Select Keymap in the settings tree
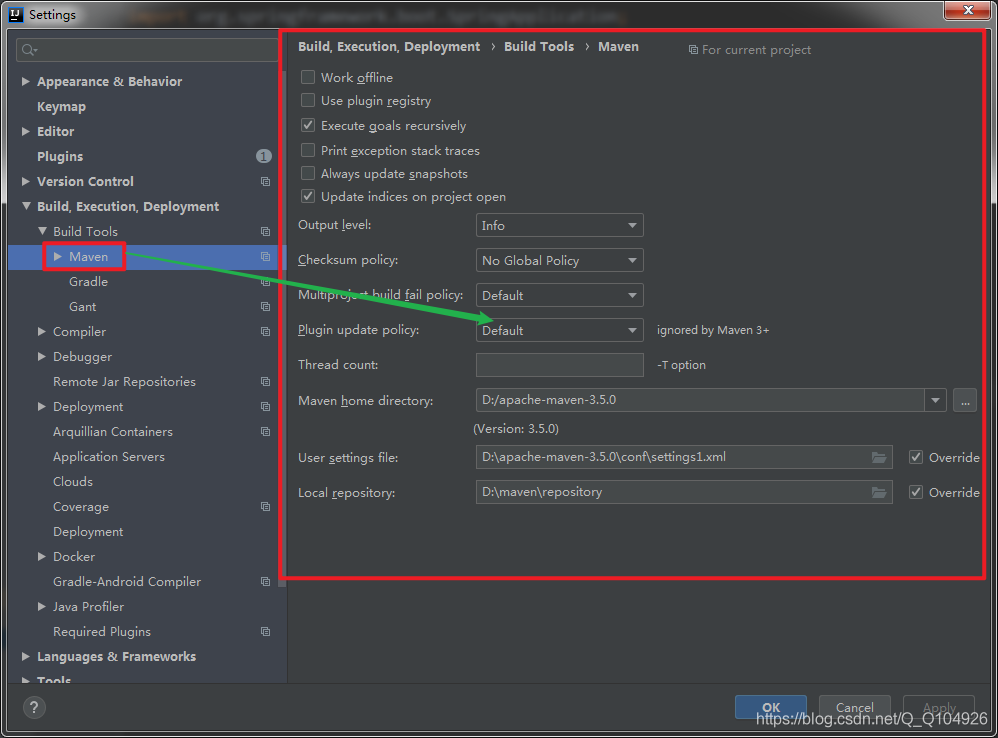The width and height of the screenshot is (998, 738). tap(61, 106)
